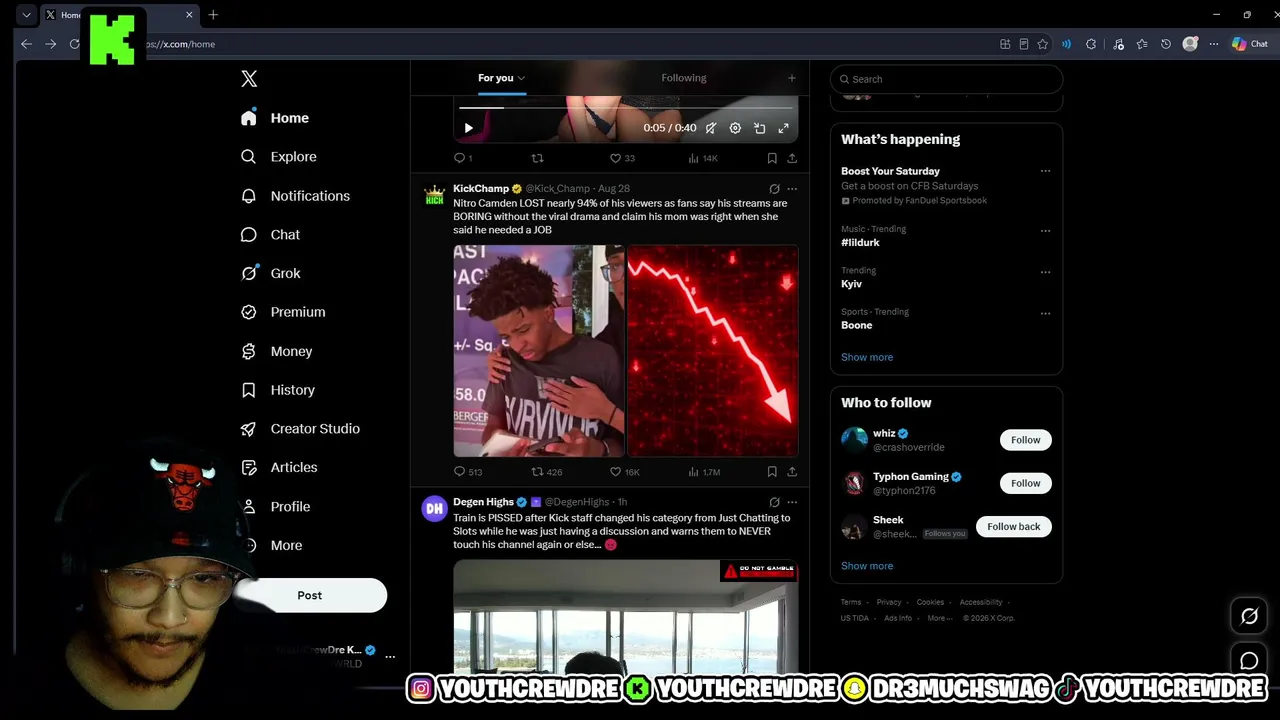Open the browser settings and more menu
This screenshot has height=720, width=1280.
click(x=1214, y=44)
